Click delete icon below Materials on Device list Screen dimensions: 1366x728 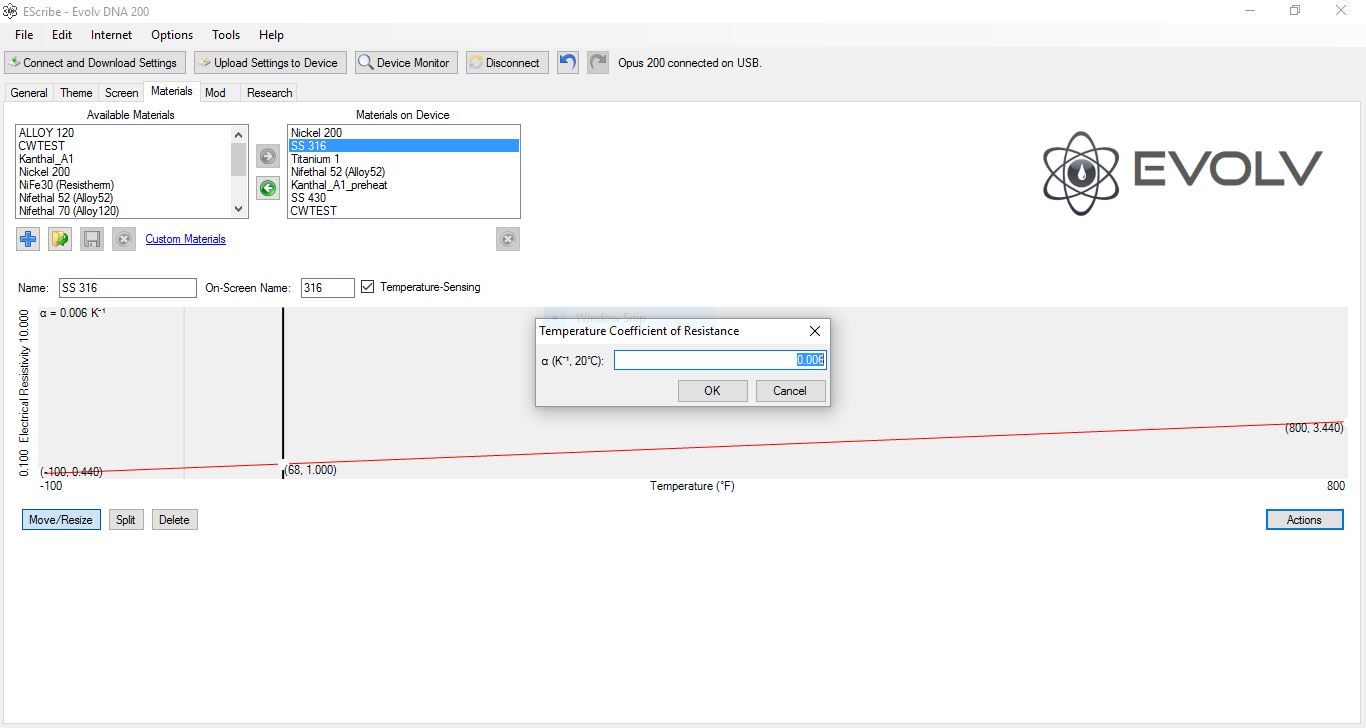[x=508, y=239]
